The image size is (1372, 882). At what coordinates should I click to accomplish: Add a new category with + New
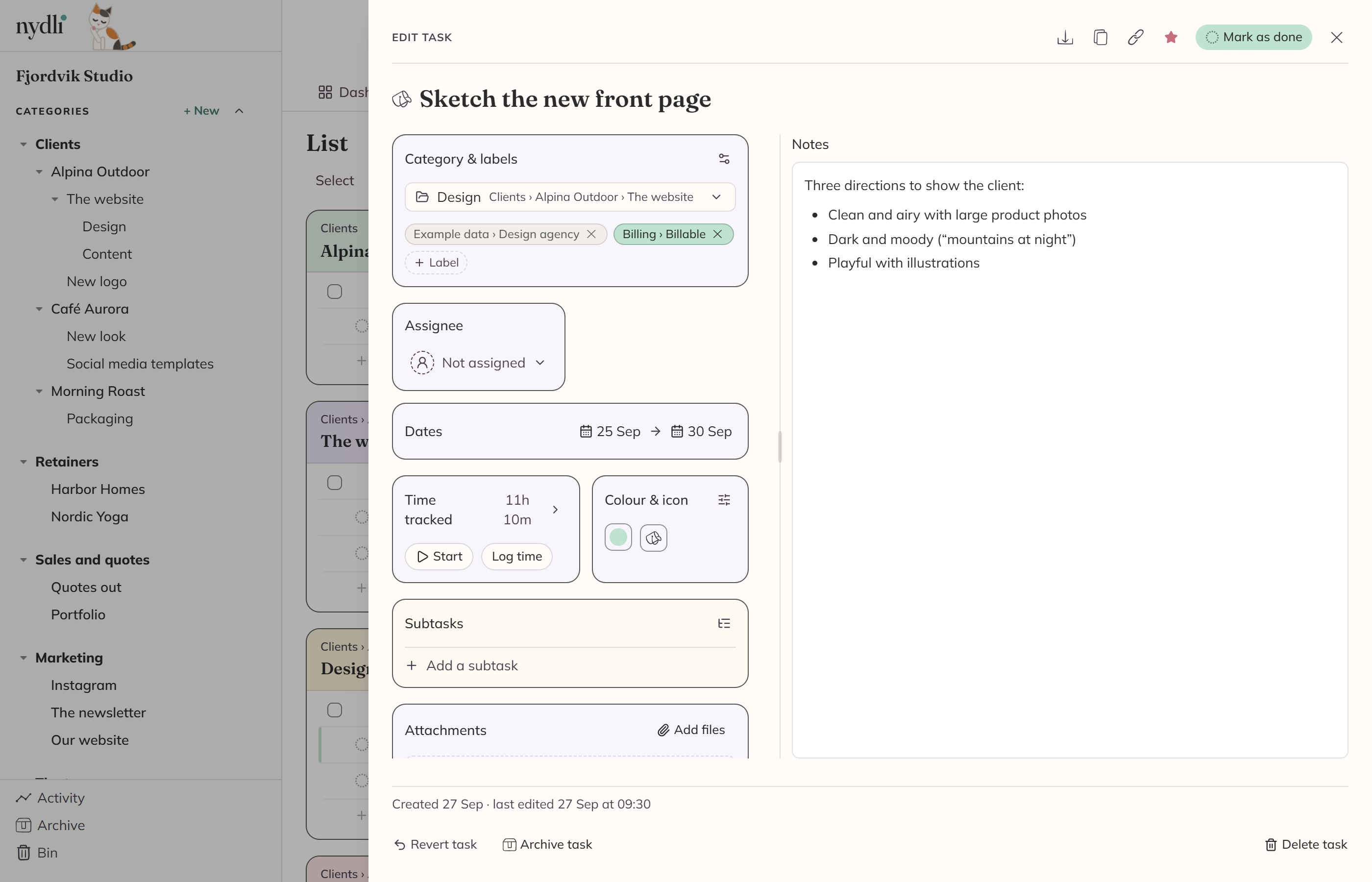(201, 111)
